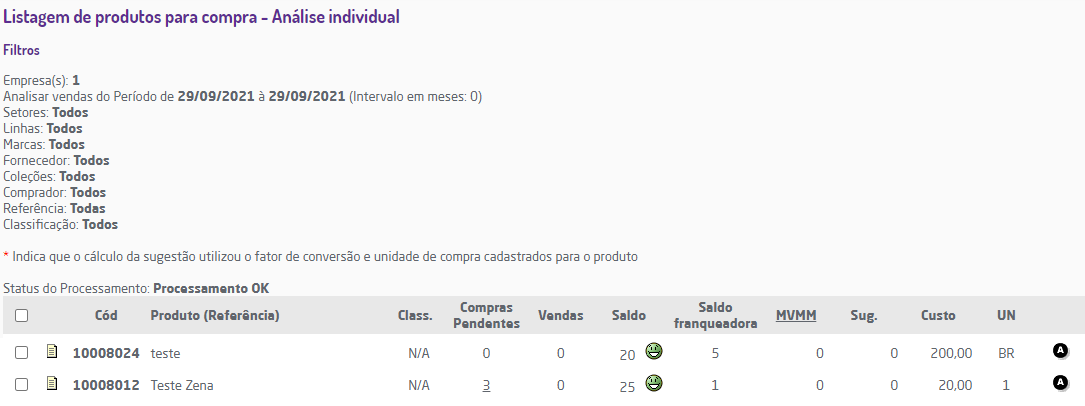The image size is (1085, 406).
Task: Click the Custo column header
Action: click(939, 316)
